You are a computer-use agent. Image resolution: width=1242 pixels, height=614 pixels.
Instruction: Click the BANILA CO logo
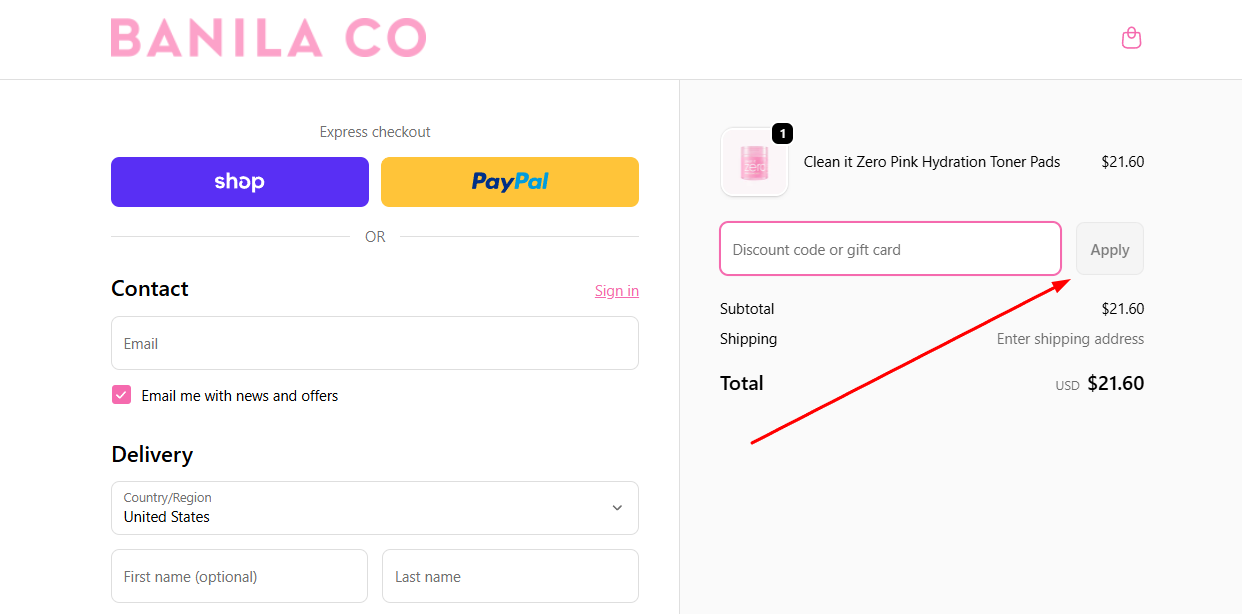tap(268, 37)
